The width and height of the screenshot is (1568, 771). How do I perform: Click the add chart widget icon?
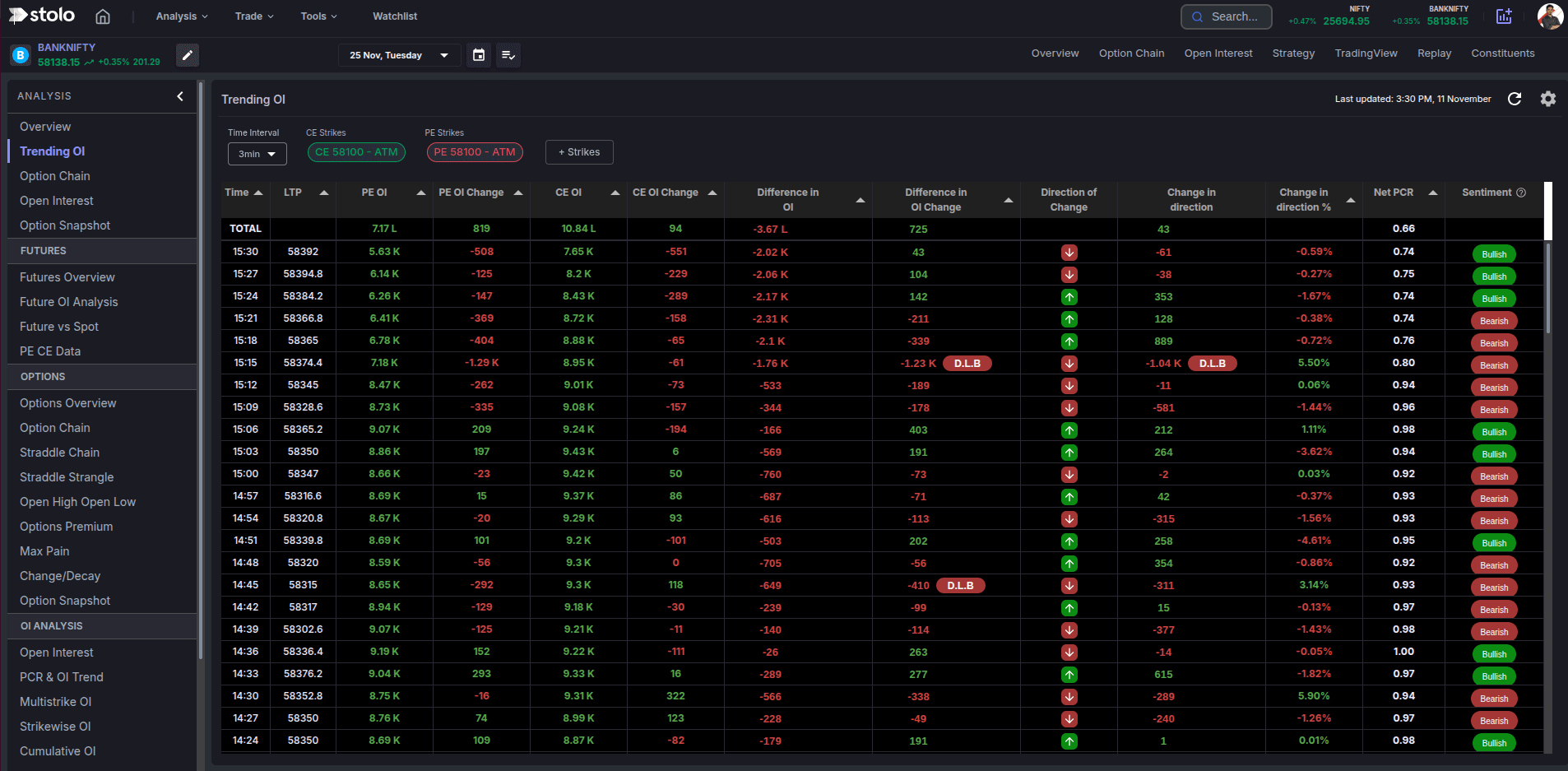[1504, 16]
